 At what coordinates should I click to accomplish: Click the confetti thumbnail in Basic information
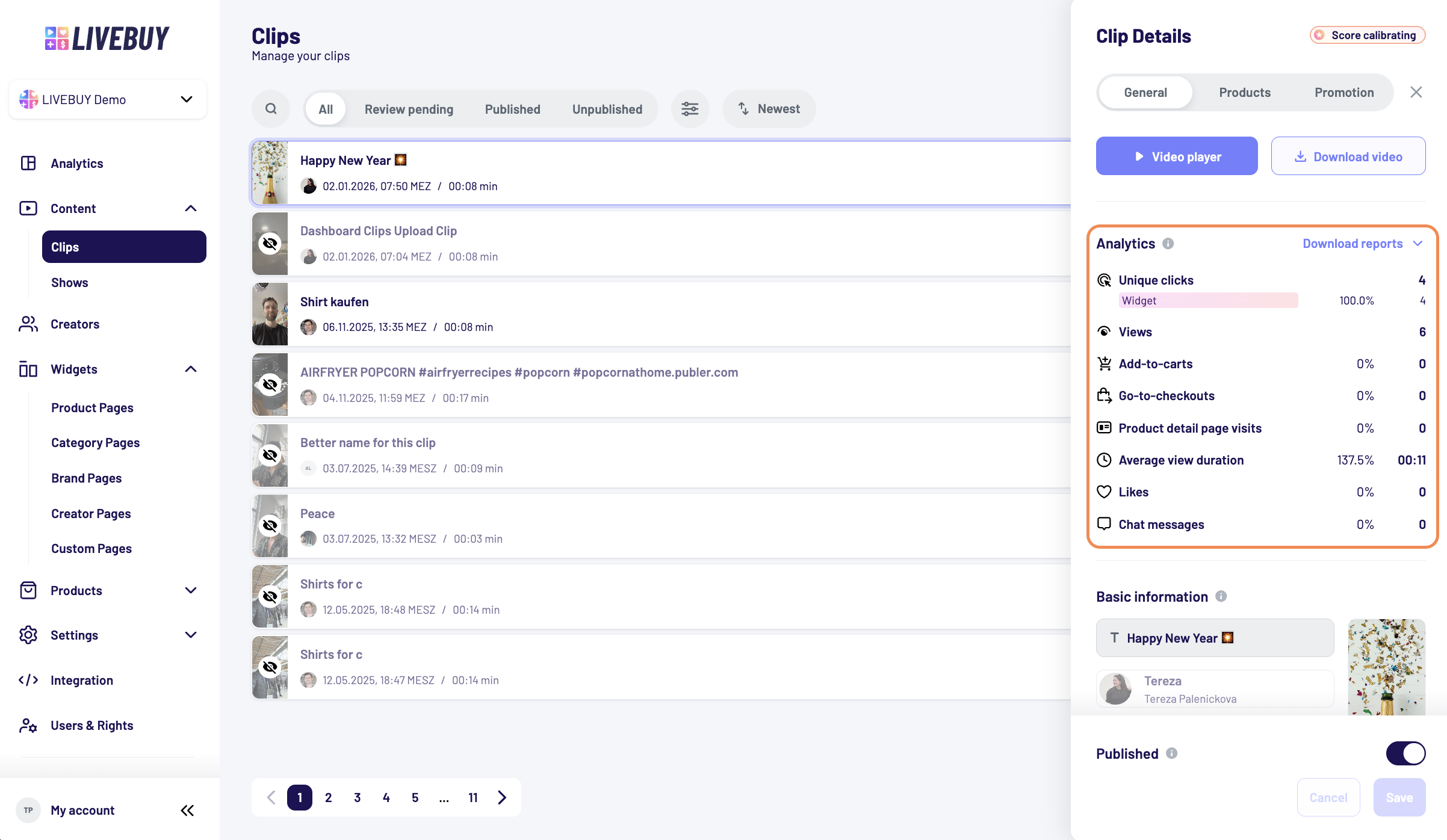coord(1386,667)
